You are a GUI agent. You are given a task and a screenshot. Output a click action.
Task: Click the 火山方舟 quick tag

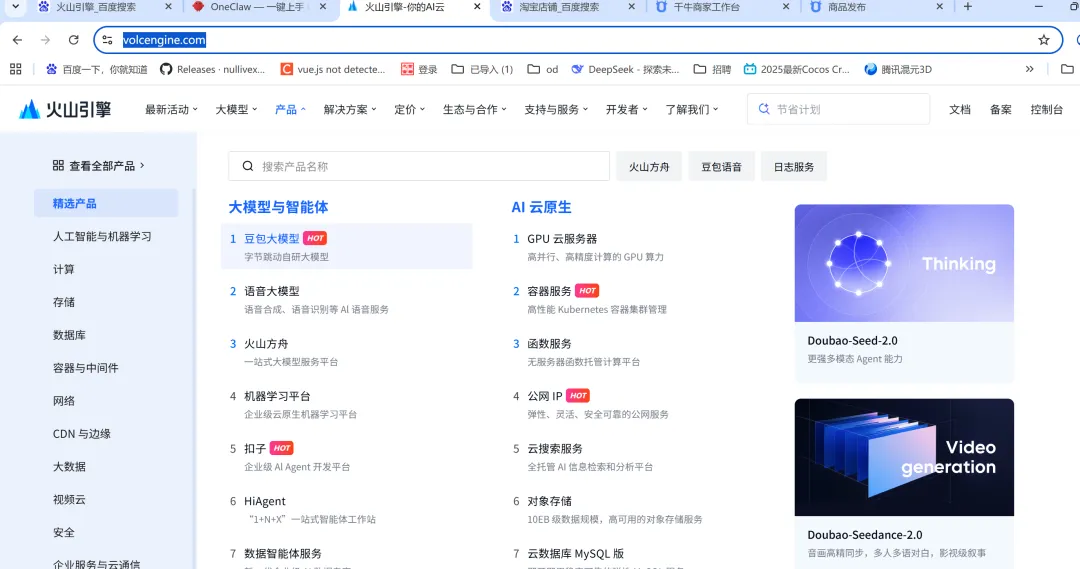tap(649, 167)
